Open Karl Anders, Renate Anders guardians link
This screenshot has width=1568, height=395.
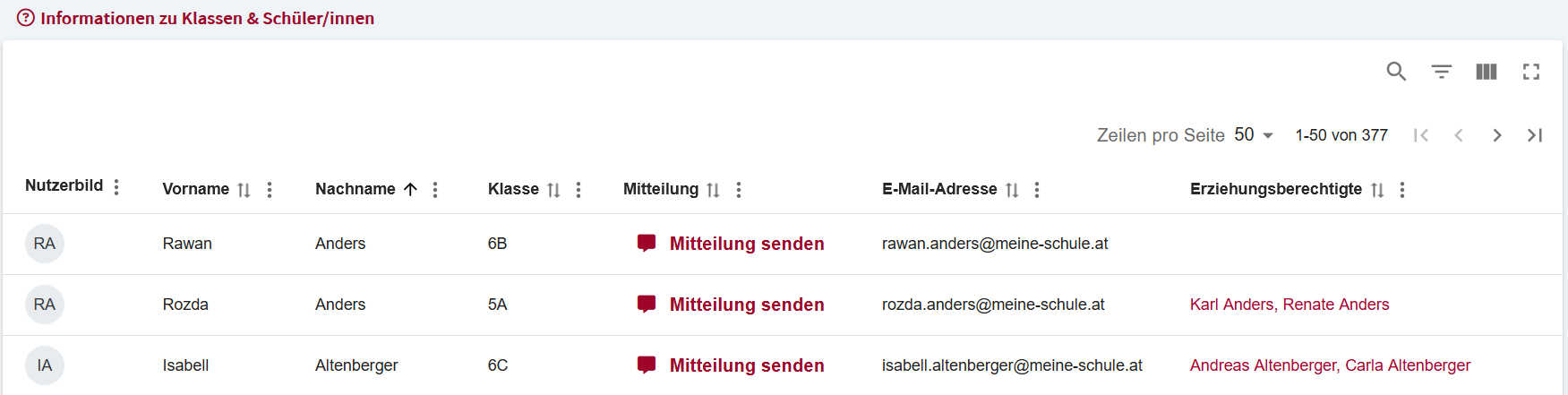coord(1289,305)
